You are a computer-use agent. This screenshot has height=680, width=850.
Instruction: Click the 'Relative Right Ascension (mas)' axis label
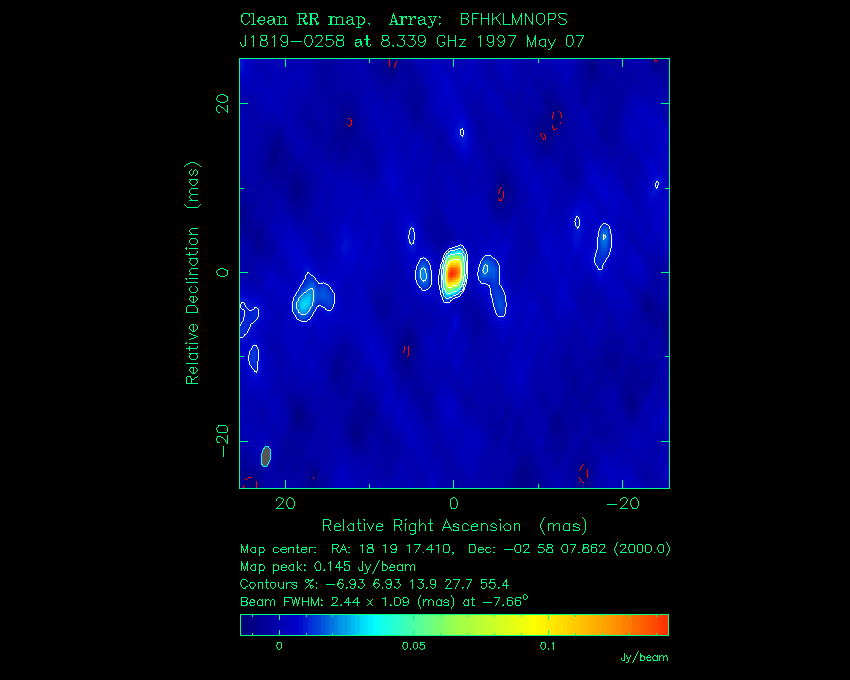[x=454, y=525]
